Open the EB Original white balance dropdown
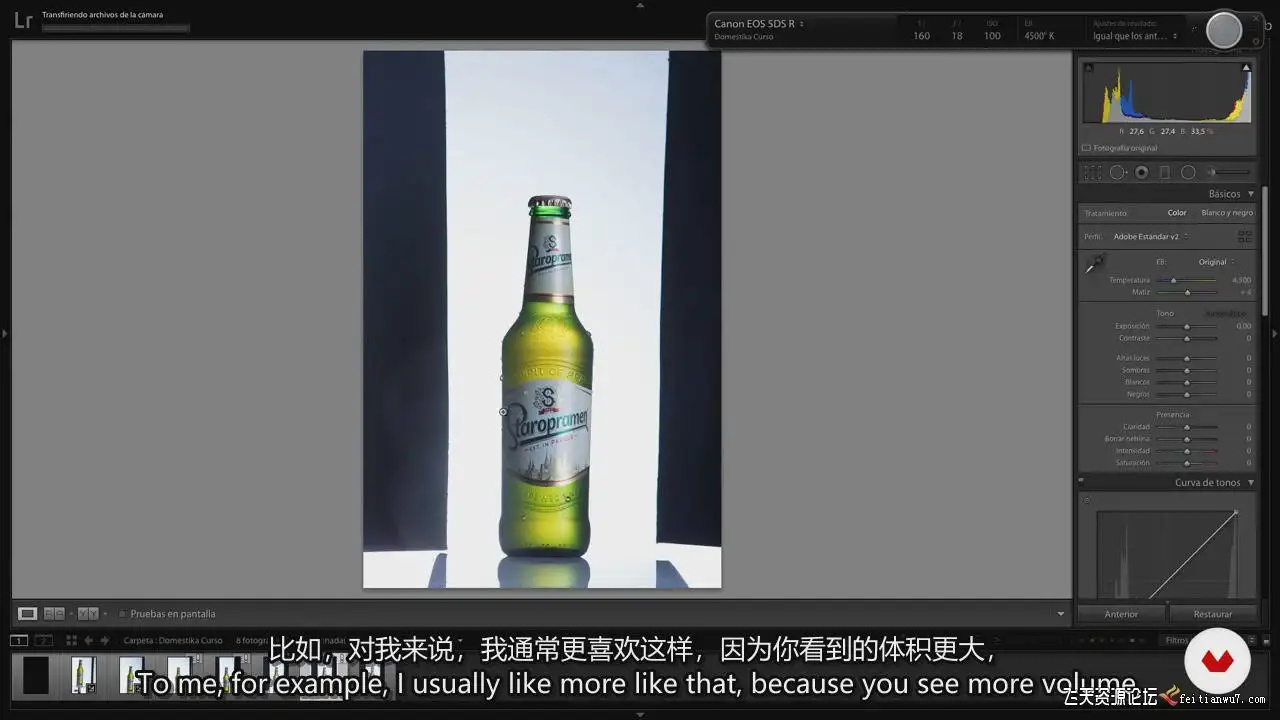Screen dimensions: 1280x720 point(1216,262)
